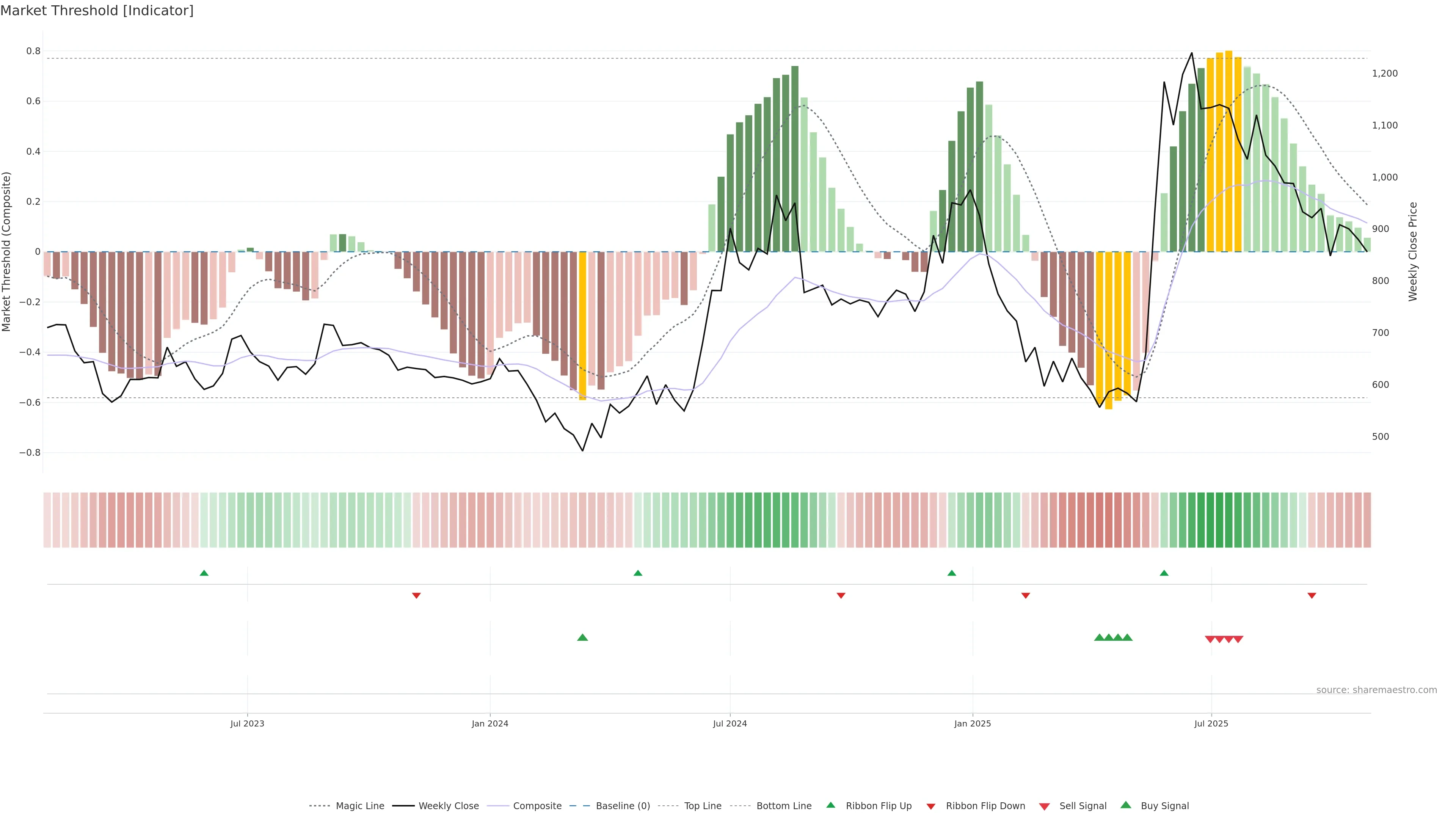Image resolution: width=1456 pixels, height=819 pixels.
Task: Click the Ribbon Flip Down legend triangle
Action: [931, 806]
